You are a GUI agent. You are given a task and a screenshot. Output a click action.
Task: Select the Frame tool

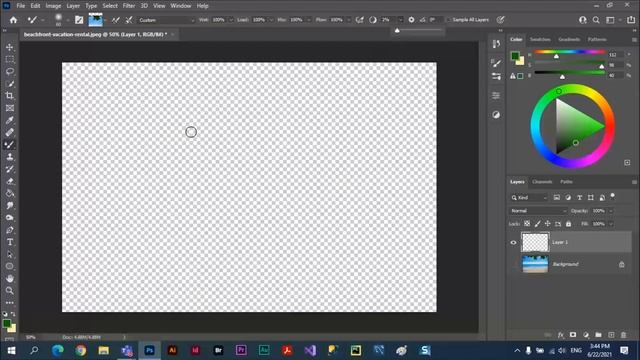click(10, 108)
